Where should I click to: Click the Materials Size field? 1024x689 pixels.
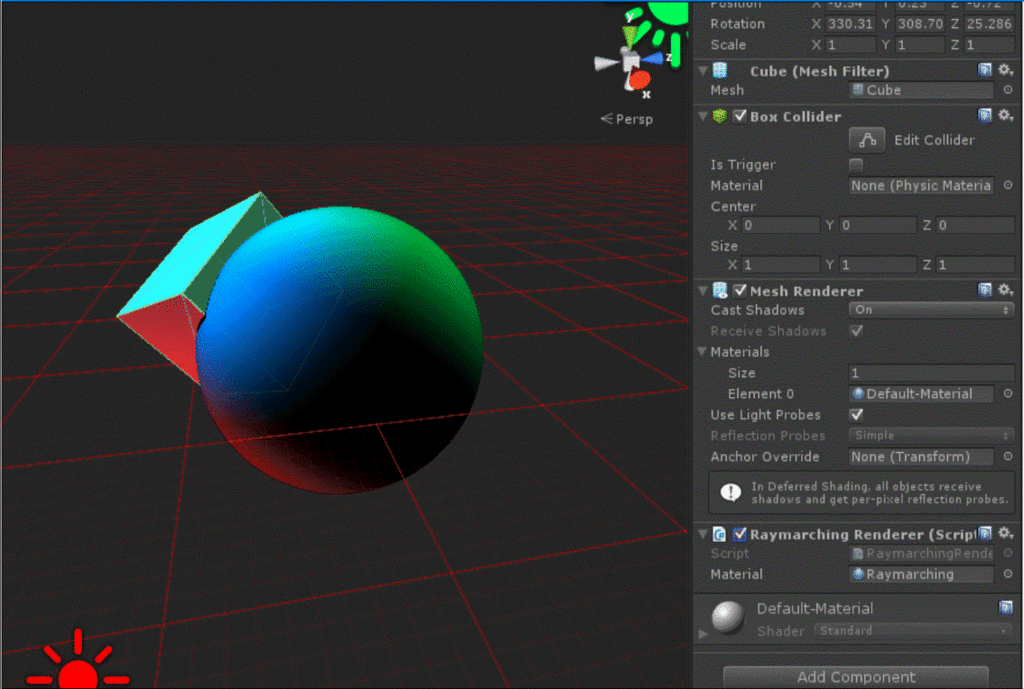click(932, 373)
